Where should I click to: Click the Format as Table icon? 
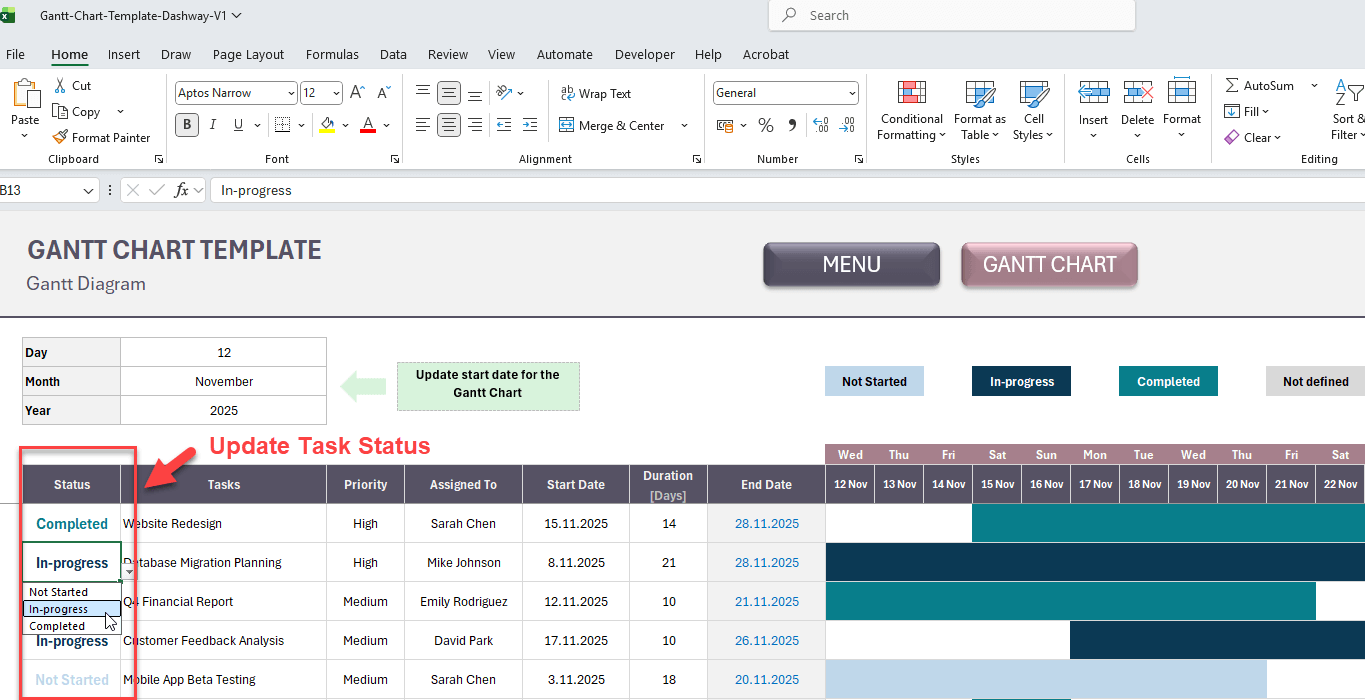click(x=979, y=94)
